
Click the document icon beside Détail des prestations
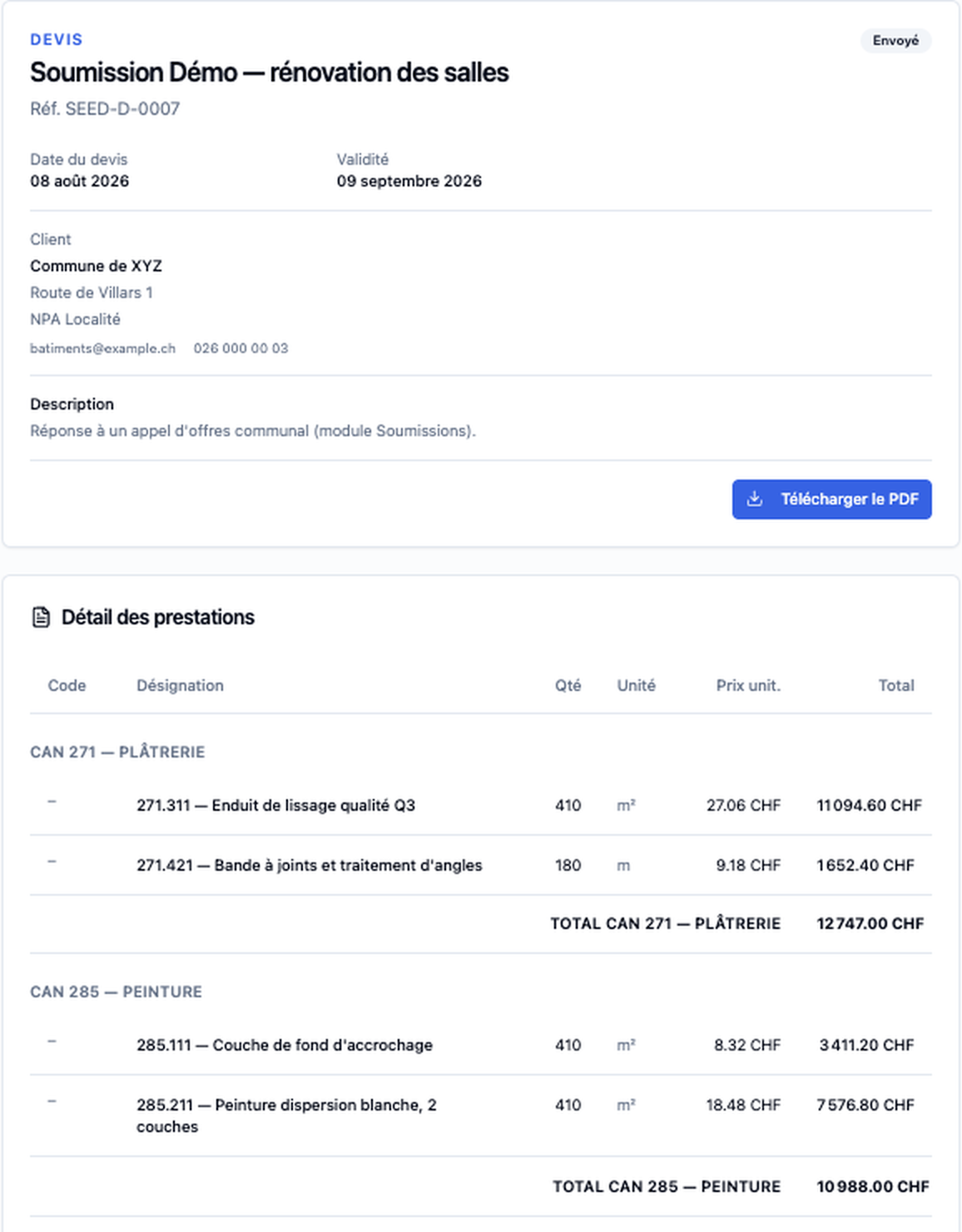pos(41,618)
